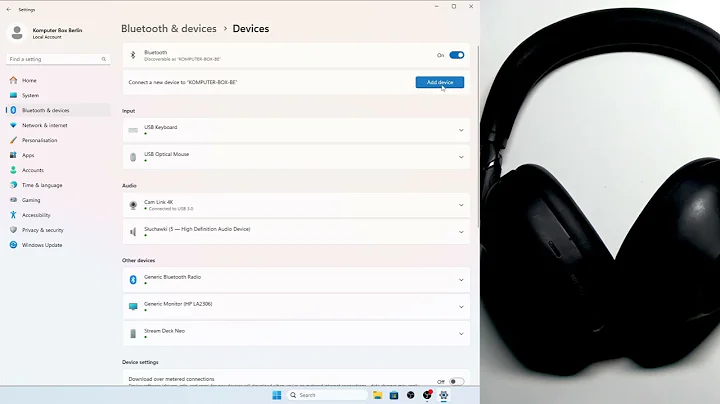The image size is (720, 404).
Task: Click the Personalisation brush icon
Action: [x=13, y=140]
